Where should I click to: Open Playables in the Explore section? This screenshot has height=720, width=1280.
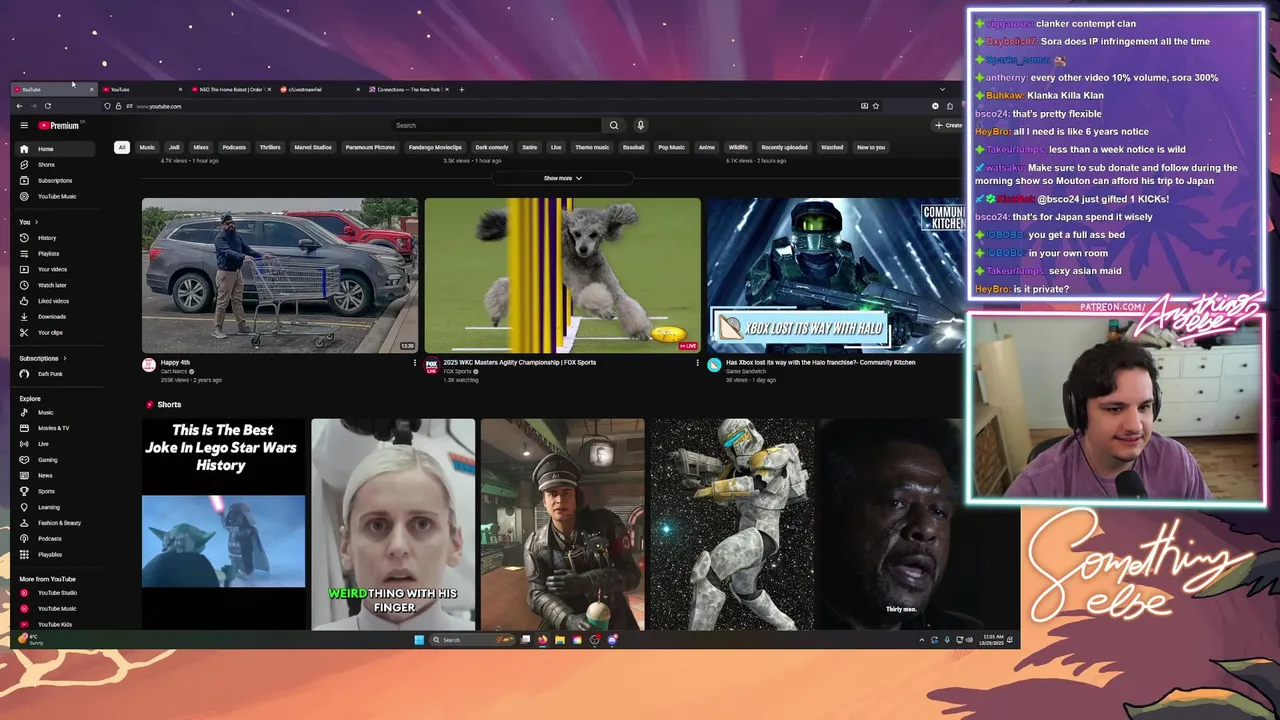56,555
